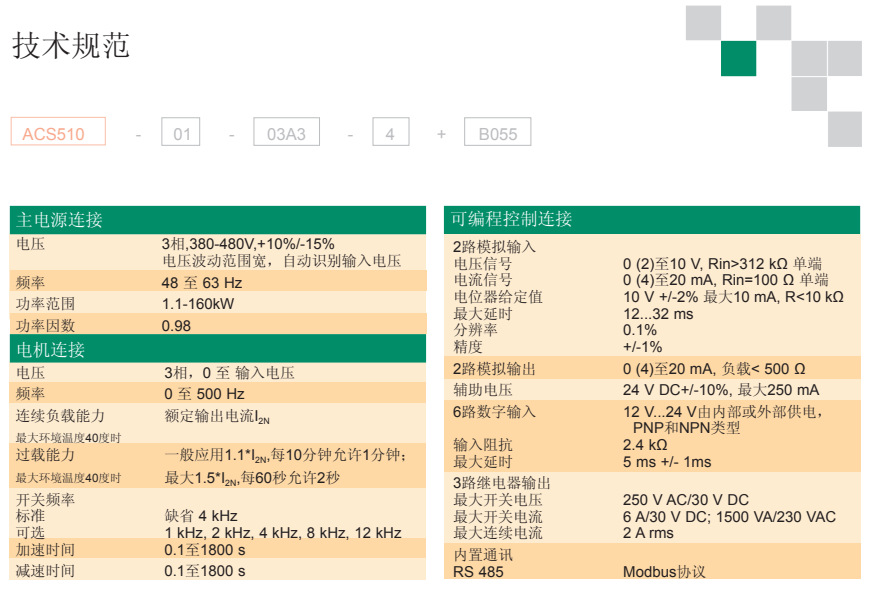This screenshot has width=889, height=610.
Task: Click the B055 type code box
Action: (x=498, y=132)
